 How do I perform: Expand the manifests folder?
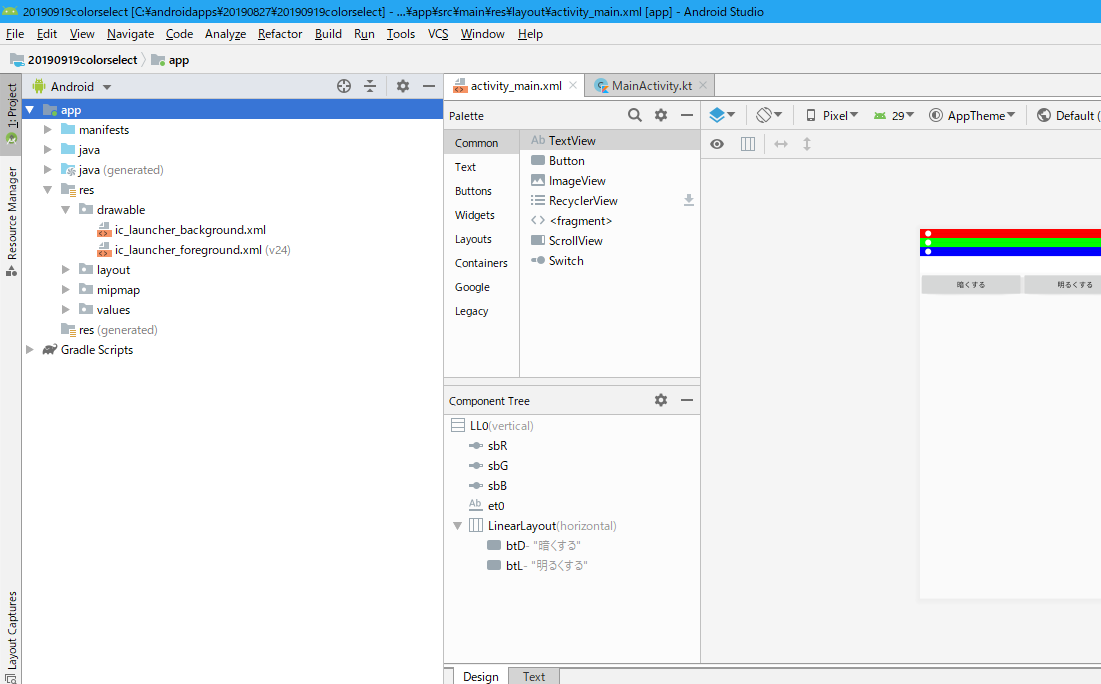[48, 129]
